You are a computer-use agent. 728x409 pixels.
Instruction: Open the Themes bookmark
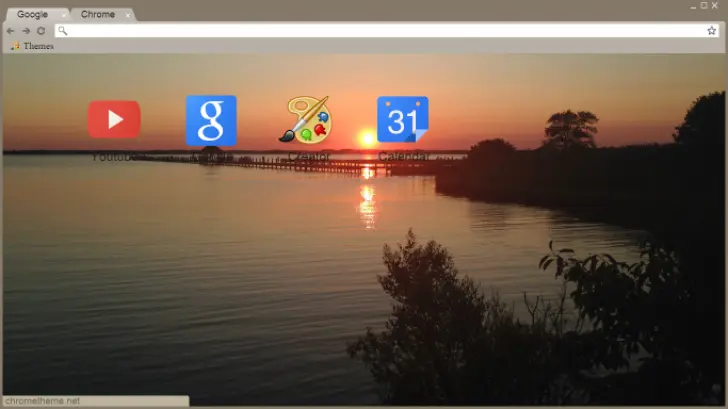tap(38, 46)
